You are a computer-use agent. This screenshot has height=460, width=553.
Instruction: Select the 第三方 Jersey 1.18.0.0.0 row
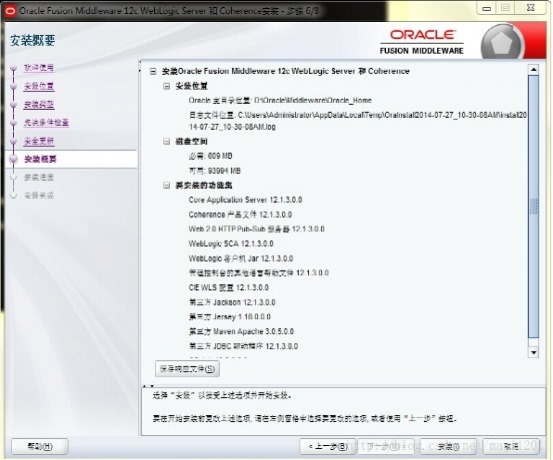pos(230,316)
